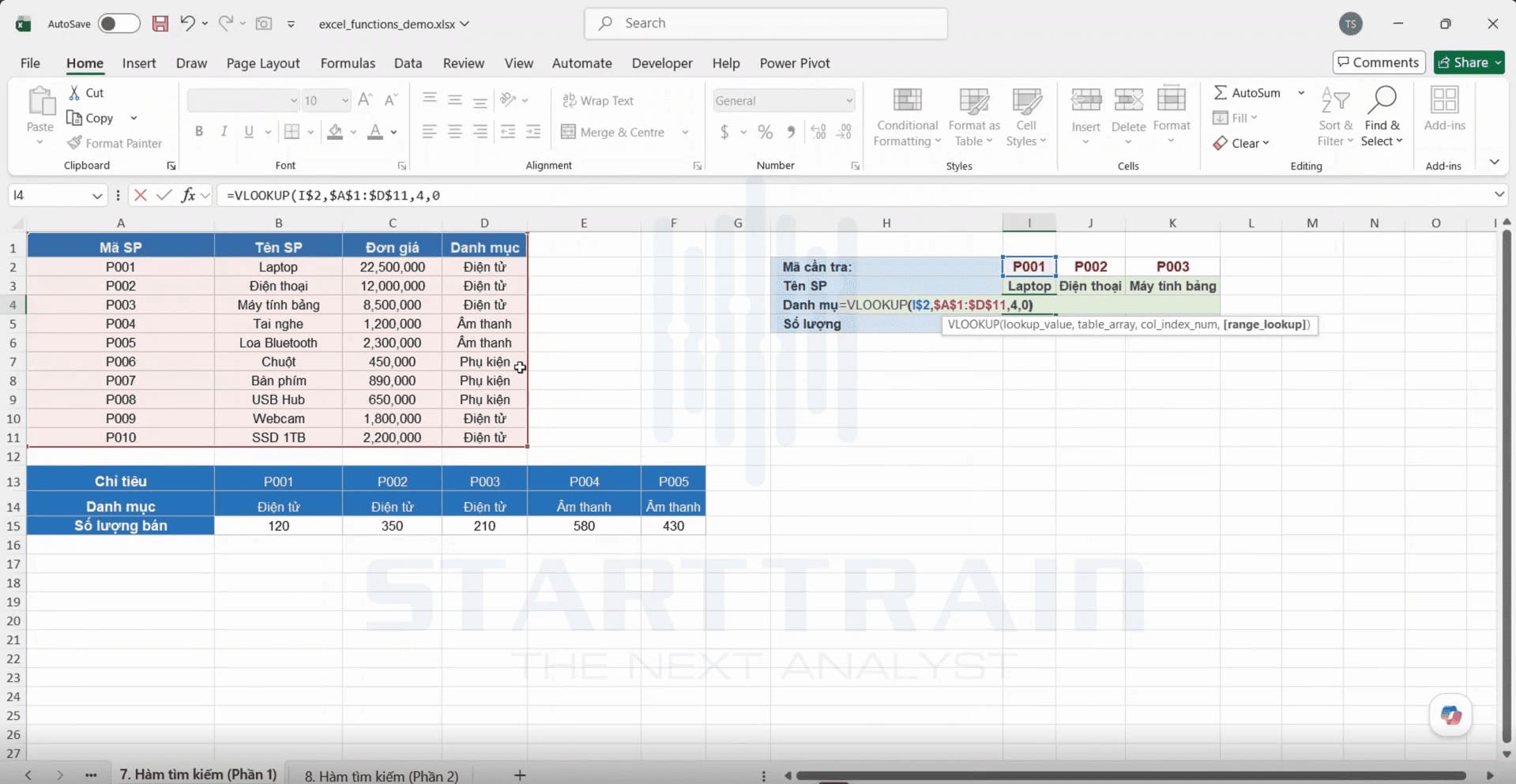1516x784 pixels.
Task: Open the Copilot floating icon
Action: coord(1450,715)
